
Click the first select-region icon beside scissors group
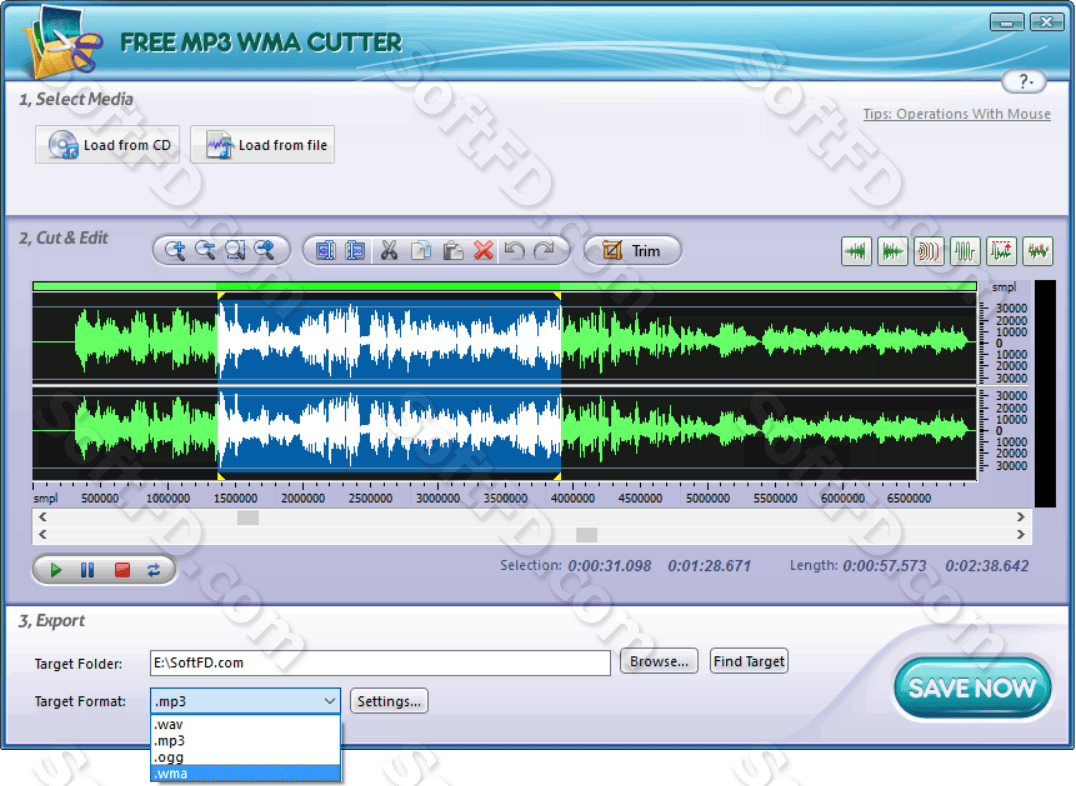pos(325,251)
